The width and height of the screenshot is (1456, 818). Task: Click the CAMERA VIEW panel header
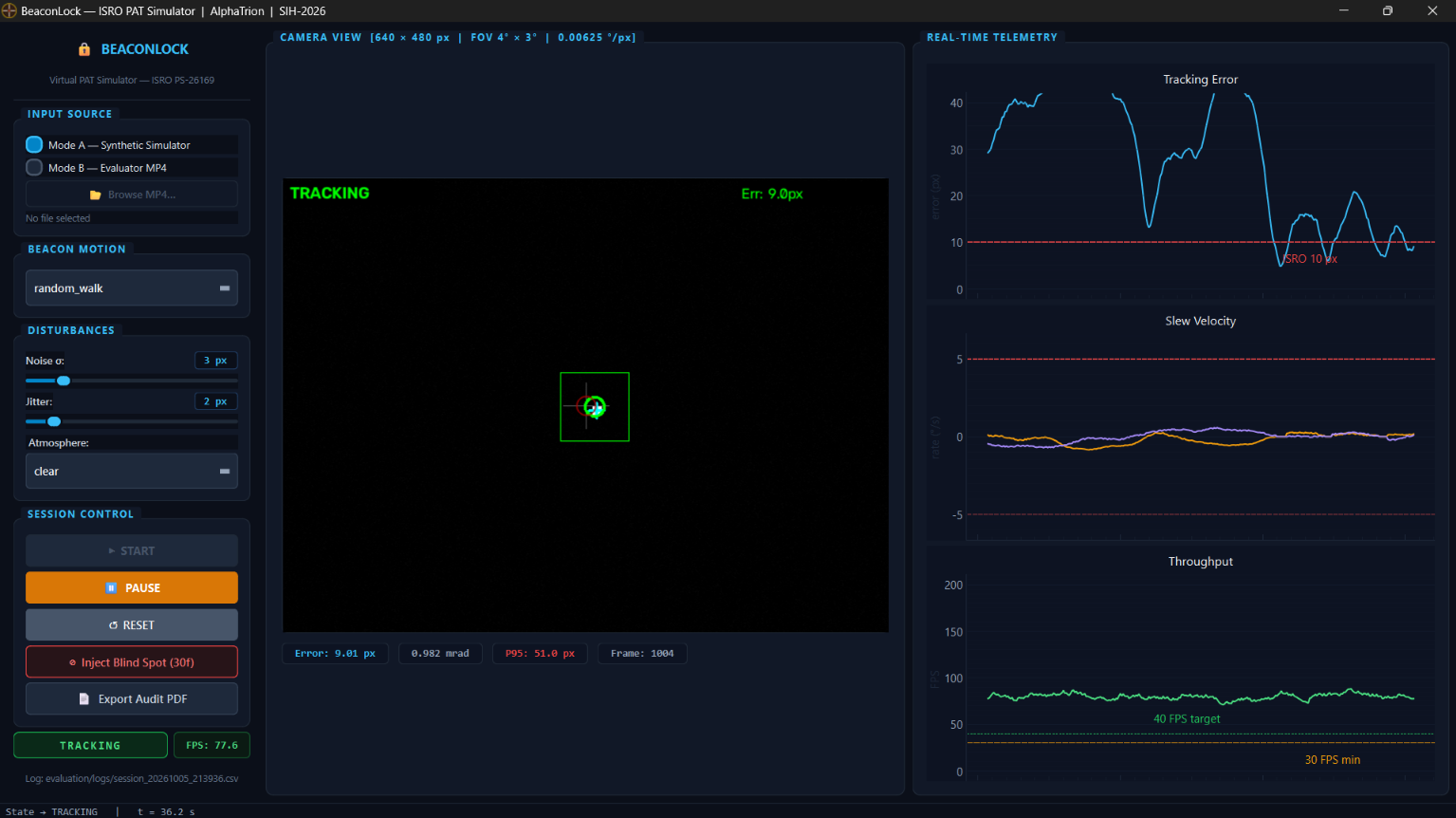click(458, 37)
